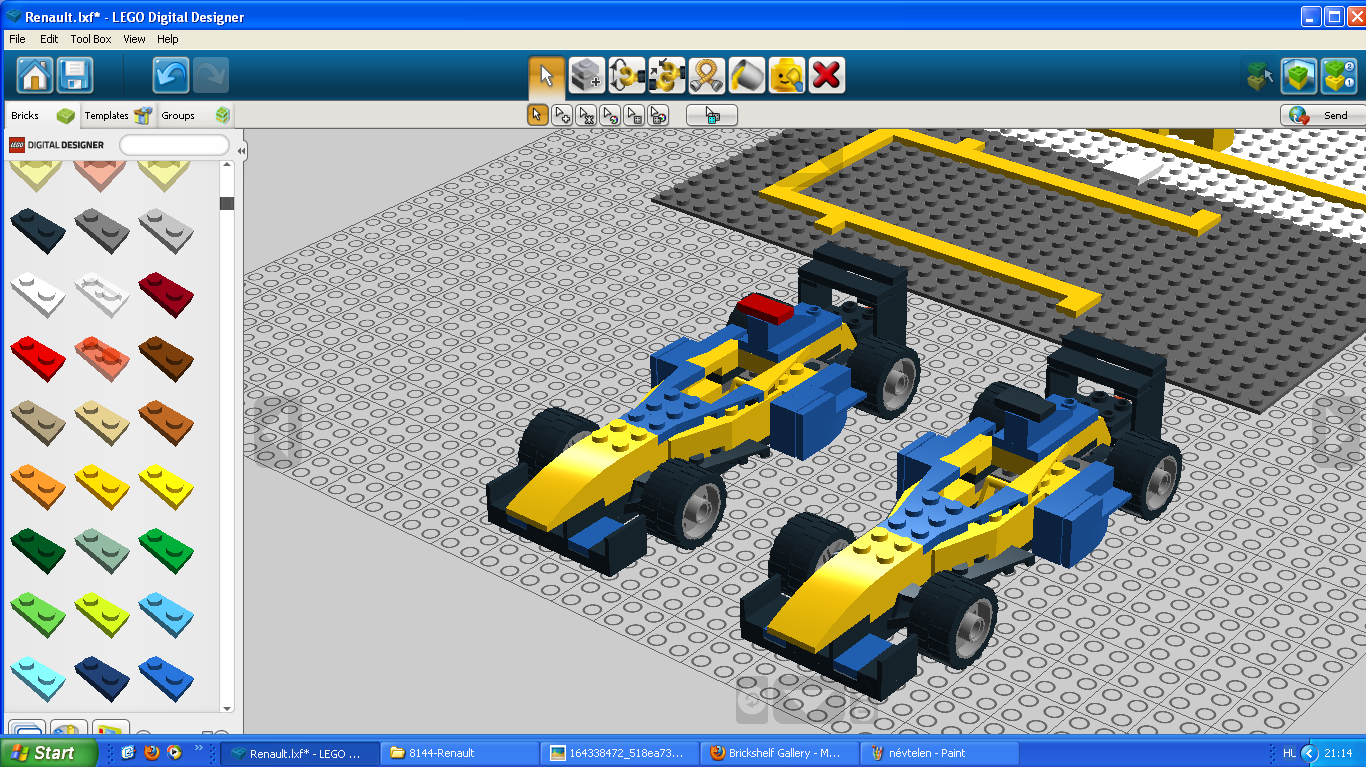This screenshot has width=1367, height=767.
Task: Activate the red X Delete tool
Action: pos(827,75)
